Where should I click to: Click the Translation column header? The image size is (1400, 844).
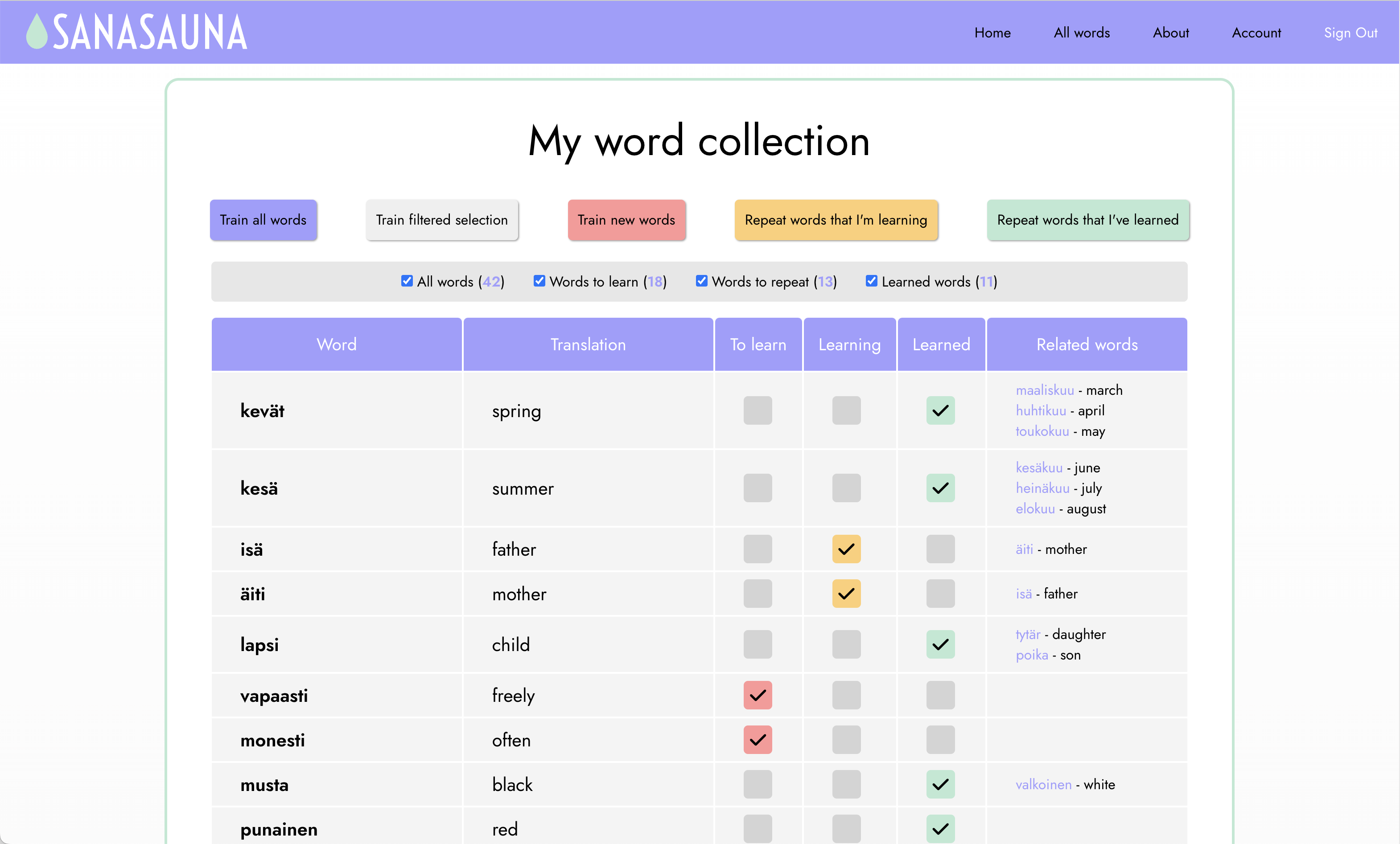pyautogui.click(x=588, y=344)
